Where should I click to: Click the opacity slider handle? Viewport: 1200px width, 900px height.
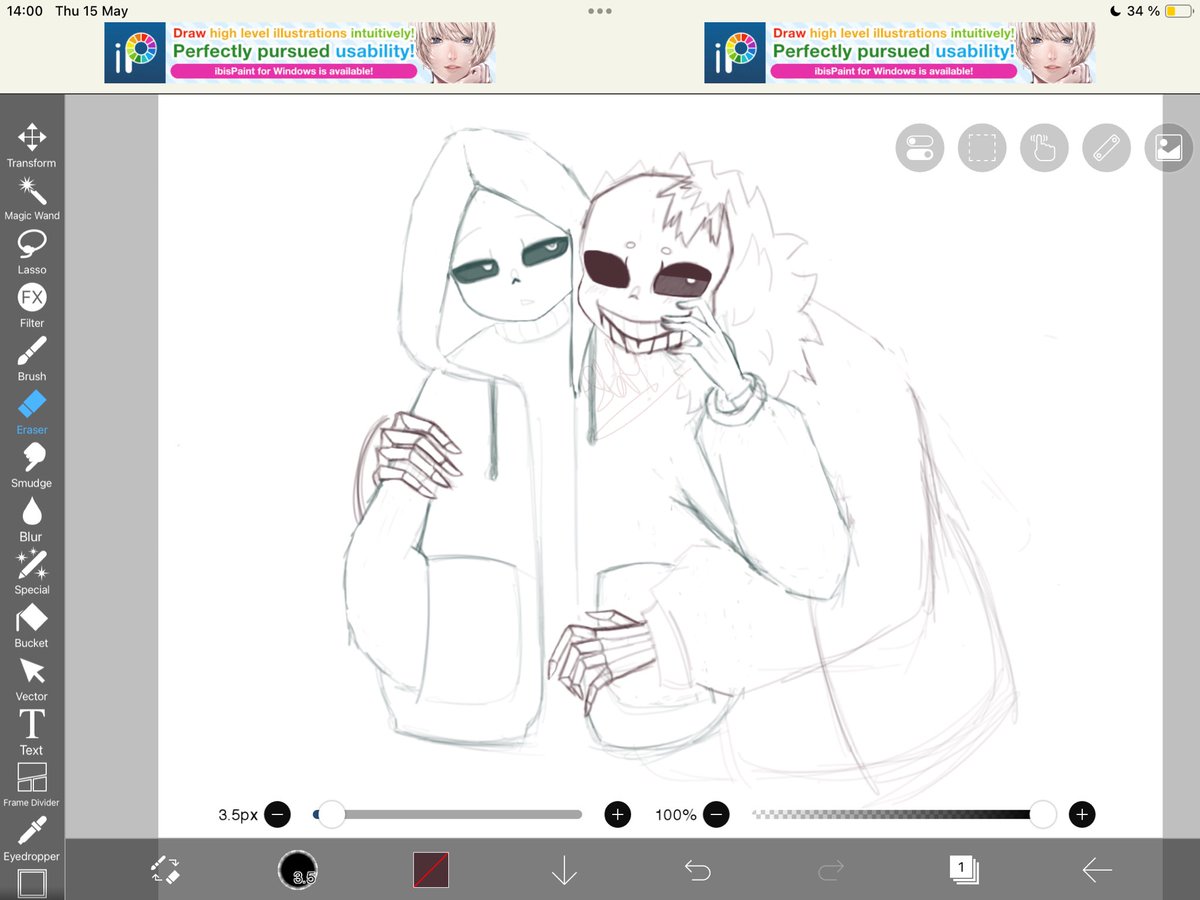click(1043, 815)
